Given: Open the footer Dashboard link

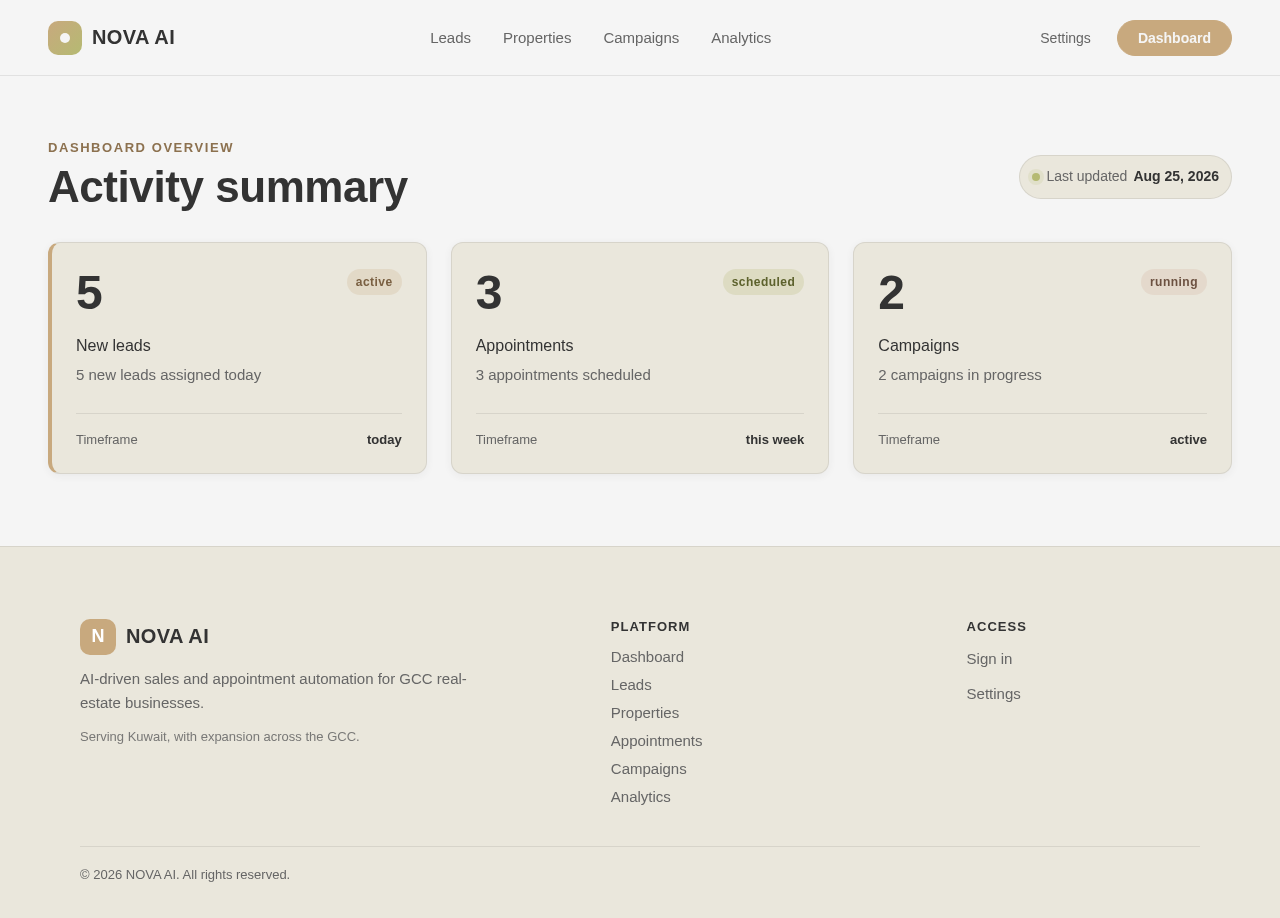Looking at the screenshot, I should click(x=647, y=657).
